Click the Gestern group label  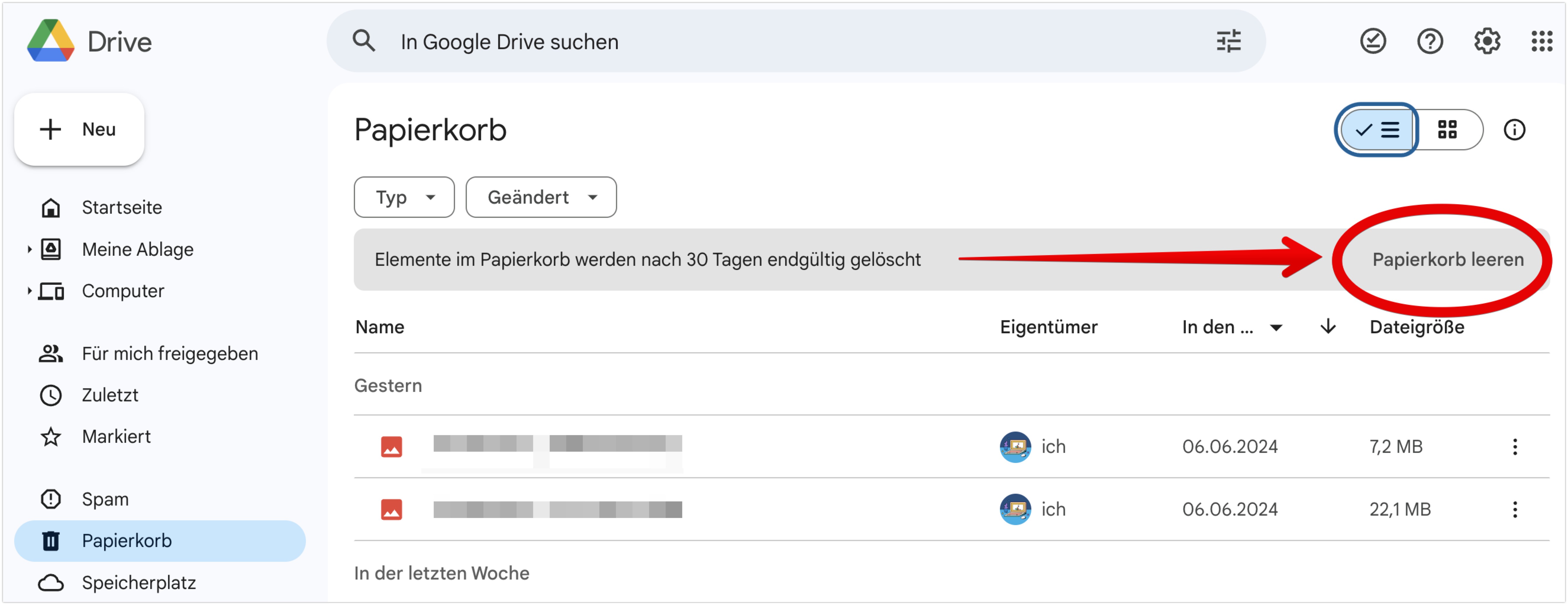[x=388, y=386]
